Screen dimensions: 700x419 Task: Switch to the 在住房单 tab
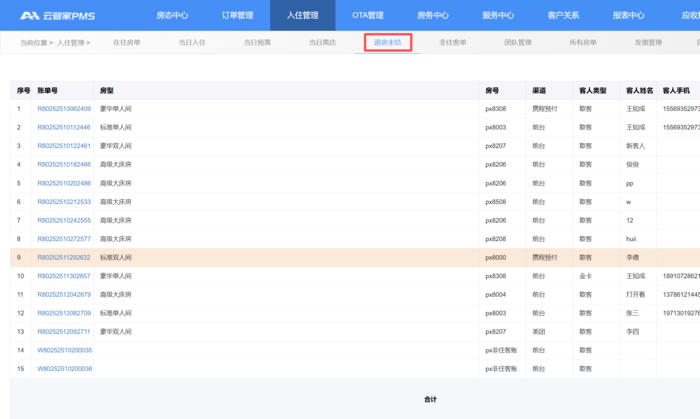[x=127, y=43]
